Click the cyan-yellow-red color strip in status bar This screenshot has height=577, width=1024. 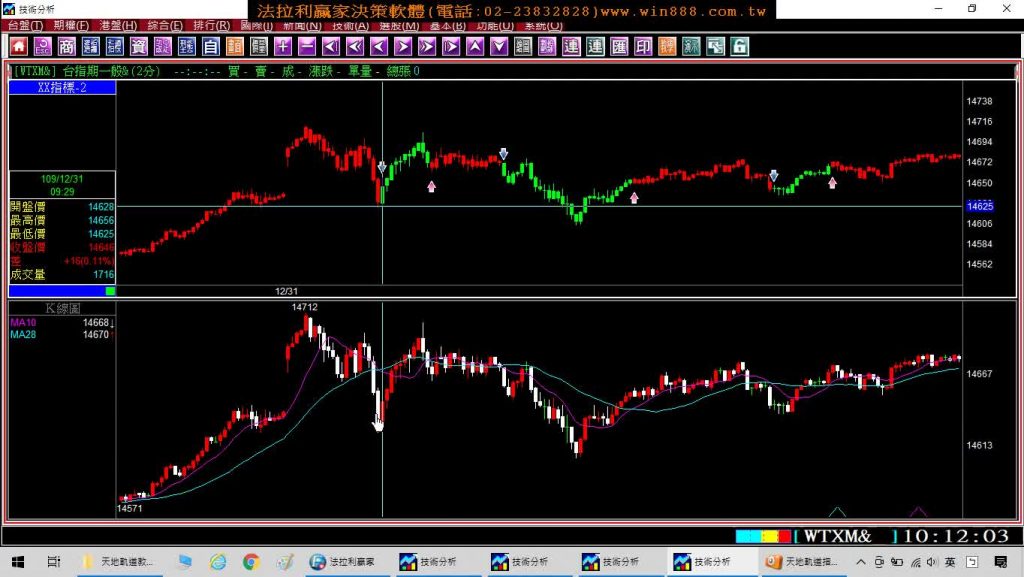pos(763,537)
